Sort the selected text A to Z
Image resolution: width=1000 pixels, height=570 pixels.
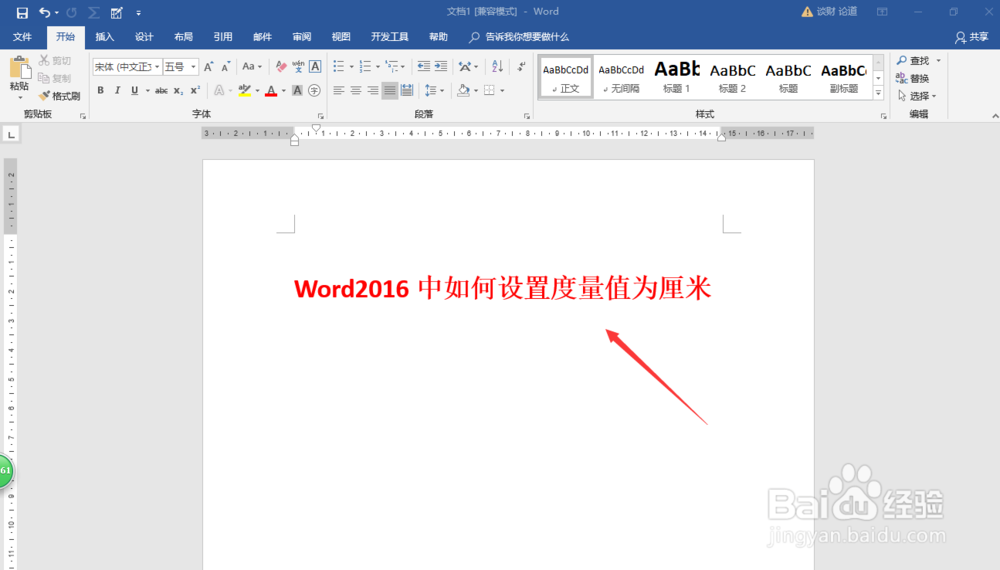coord(497,66)
